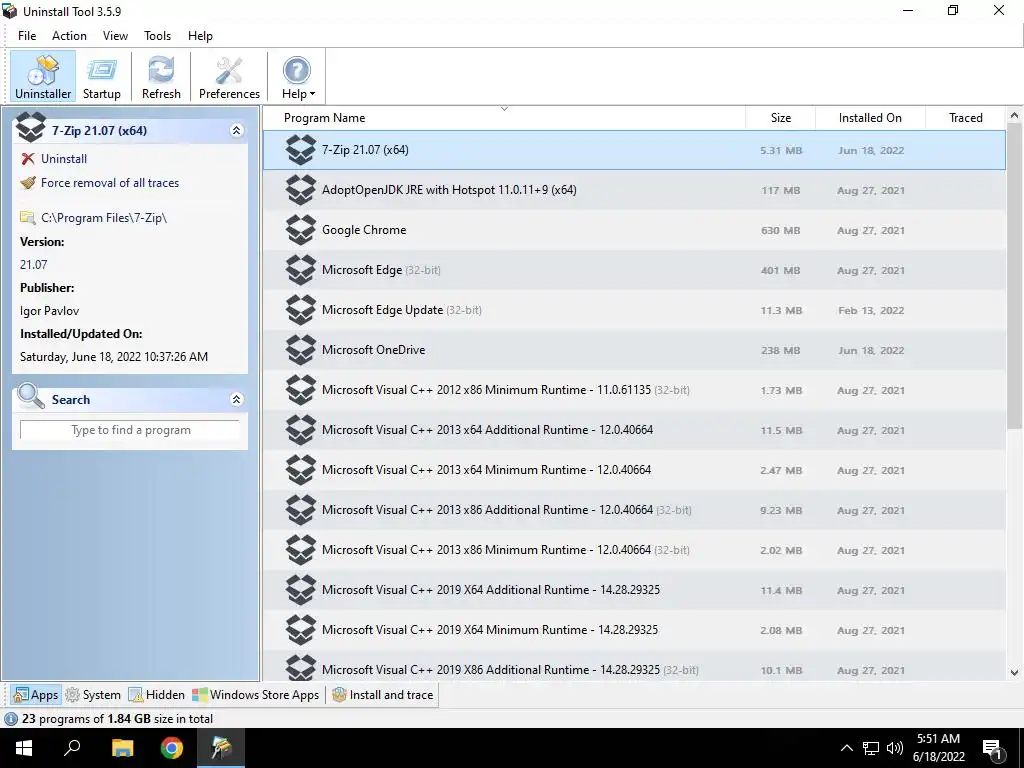Select AdoptOpenJDK JRE with Hotspot entry name
This screenshot has height=768, width=1024.
pyautogui.click(x=449, y=190)
